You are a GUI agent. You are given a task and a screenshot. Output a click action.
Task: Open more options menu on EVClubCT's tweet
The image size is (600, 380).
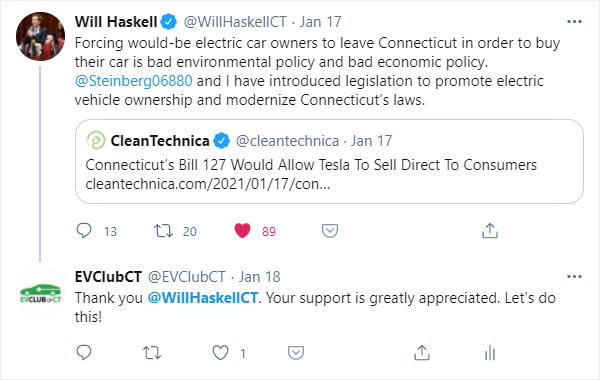tap(574, 277)
